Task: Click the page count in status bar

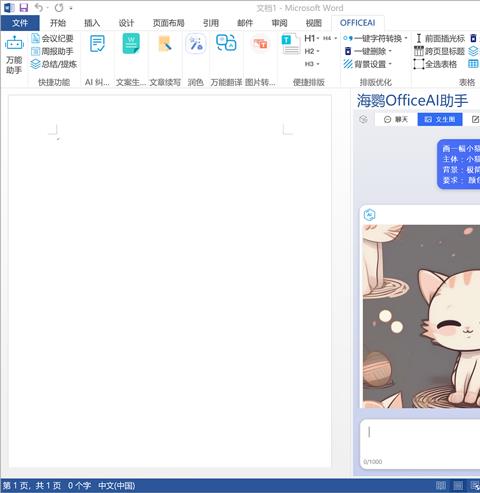Action: point(32,486)
